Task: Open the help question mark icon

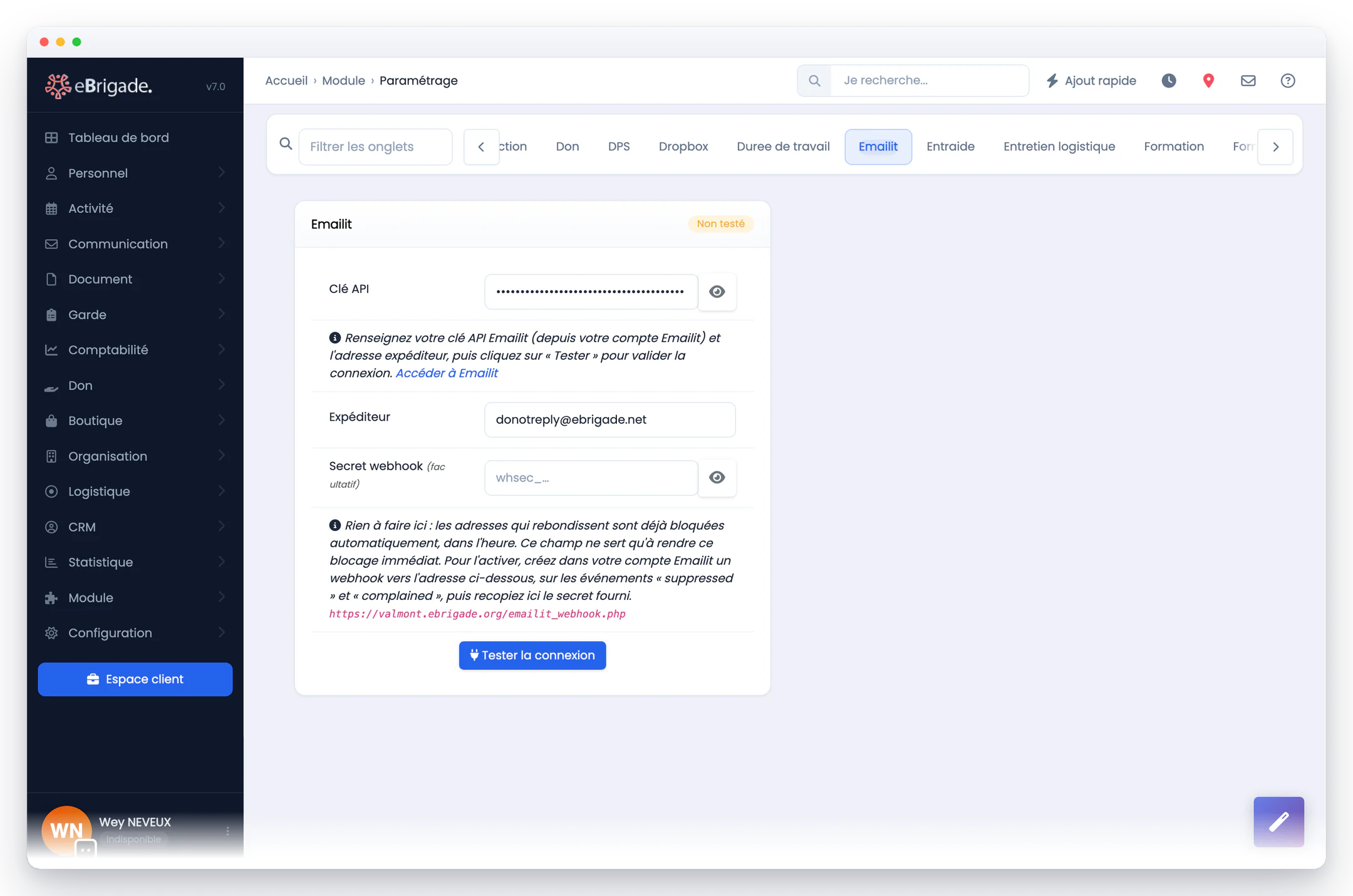Action: pyautogui.click(x=1288, y=81)
